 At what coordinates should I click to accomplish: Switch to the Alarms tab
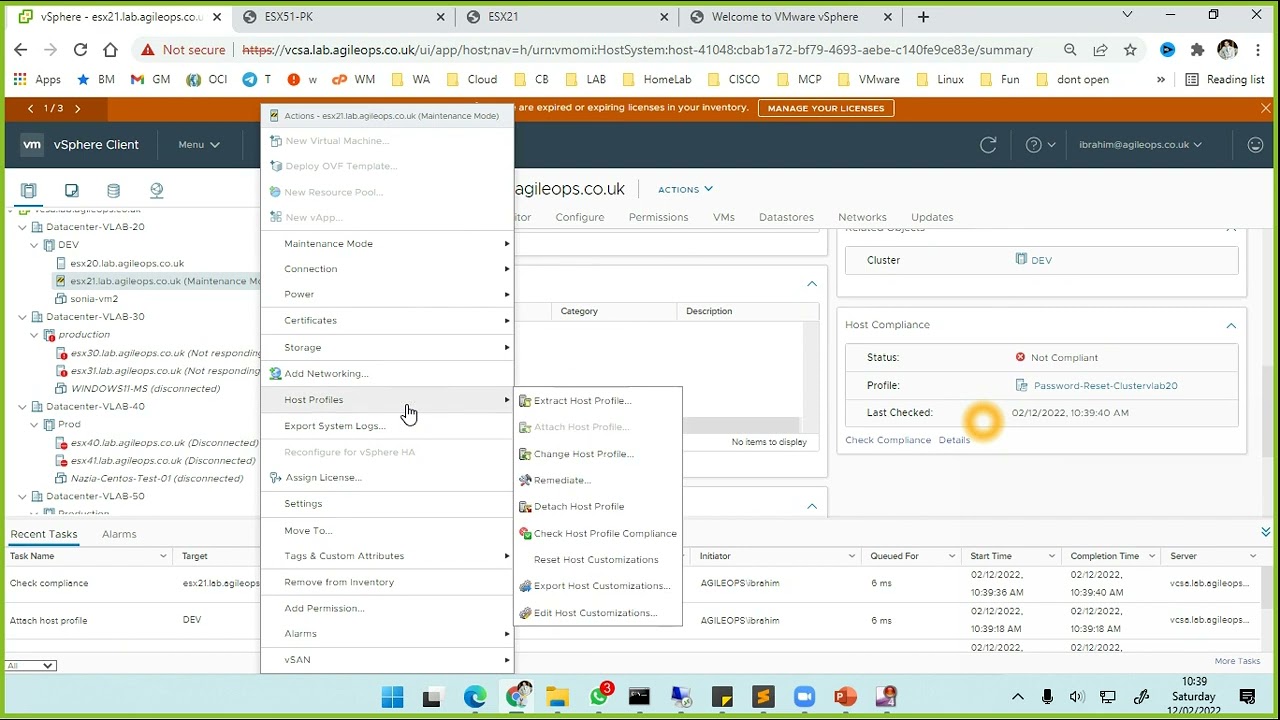[119, 534]
